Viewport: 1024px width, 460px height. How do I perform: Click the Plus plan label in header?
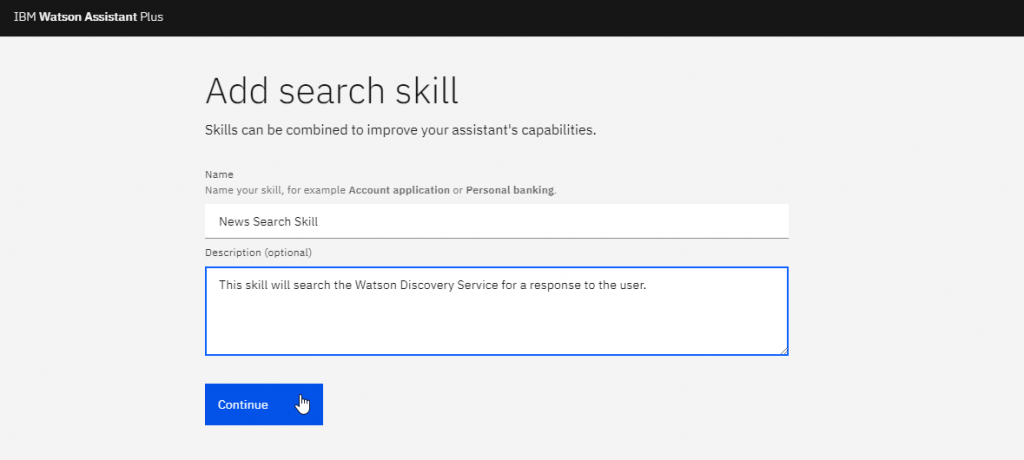[x=152, y=17]
